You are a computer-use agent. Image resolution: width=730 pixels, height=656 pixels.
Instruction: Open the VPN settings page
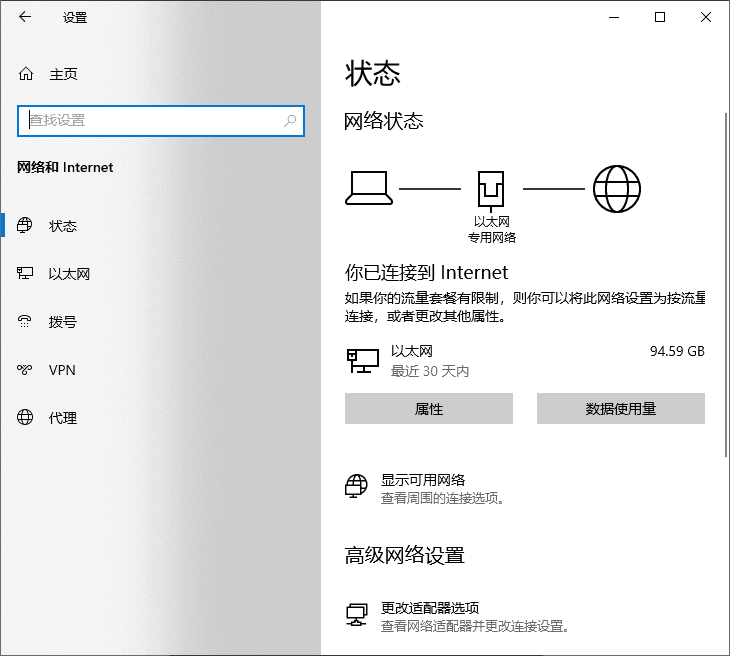(62, 370)
